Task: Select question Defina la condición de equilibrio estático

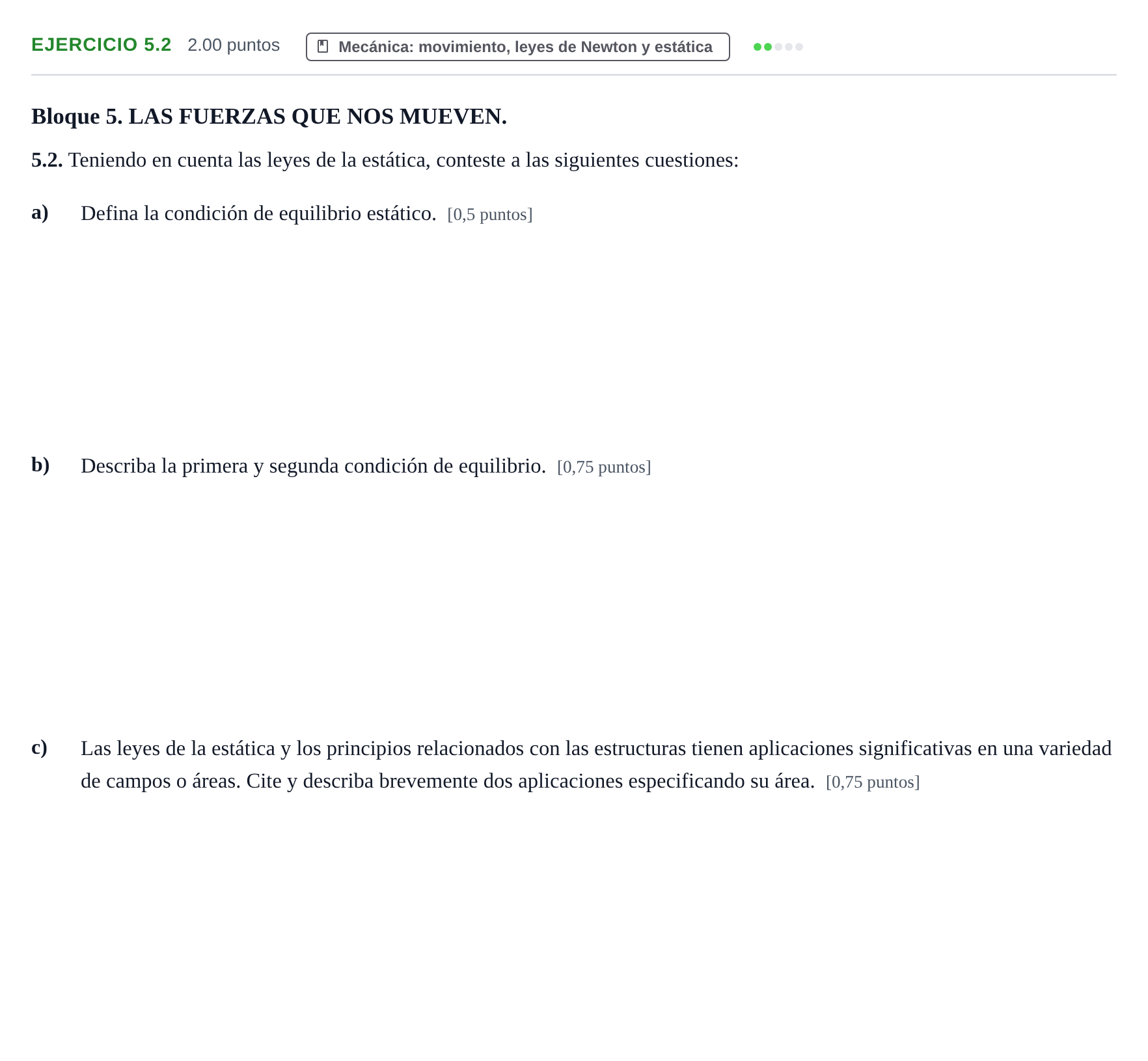Action: point(258,214)
